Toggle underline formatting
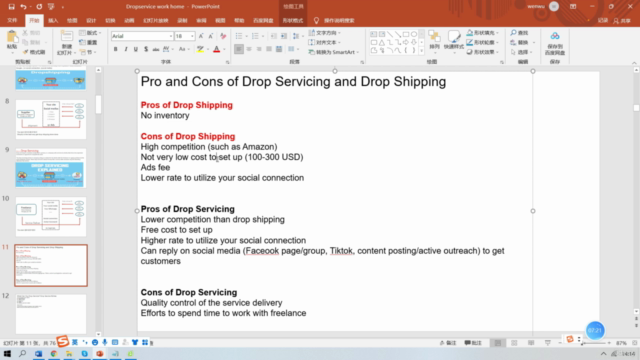Viewport: 640px width, 360px height. pyautogui.click(x=136, y=49)
